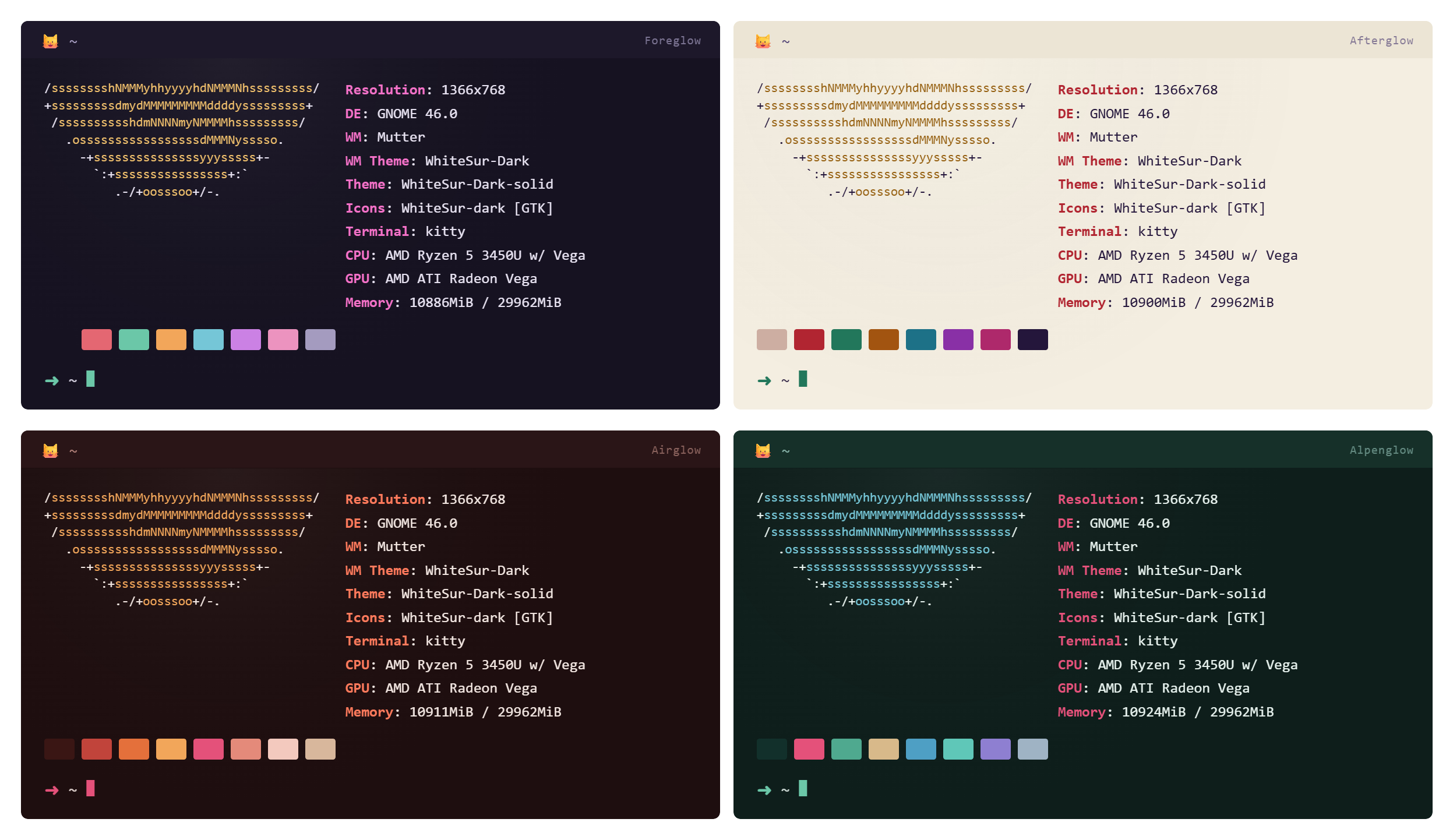Viewport: 1446px width, 840px height.
Task: Pick the turquoise swatch in Alpenglow palette
Action: point(958,749)
